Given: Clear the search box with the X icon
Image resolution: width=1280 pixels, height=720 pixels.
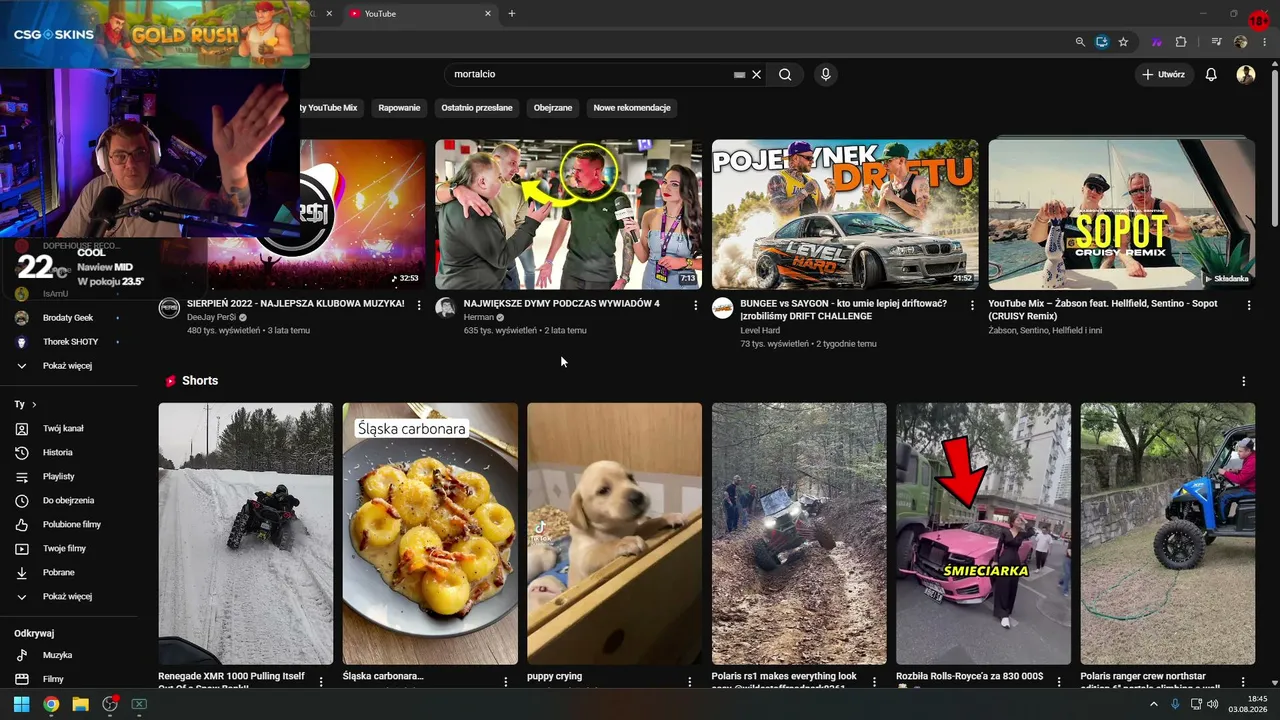Looking at the screenshot, I should pos(757,74).
